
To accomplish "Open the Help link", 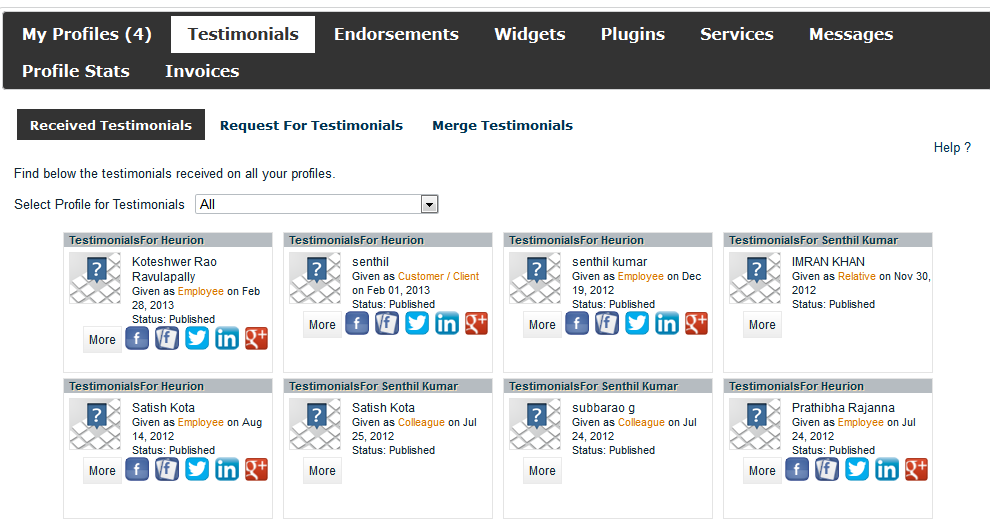I will (952, 147).
